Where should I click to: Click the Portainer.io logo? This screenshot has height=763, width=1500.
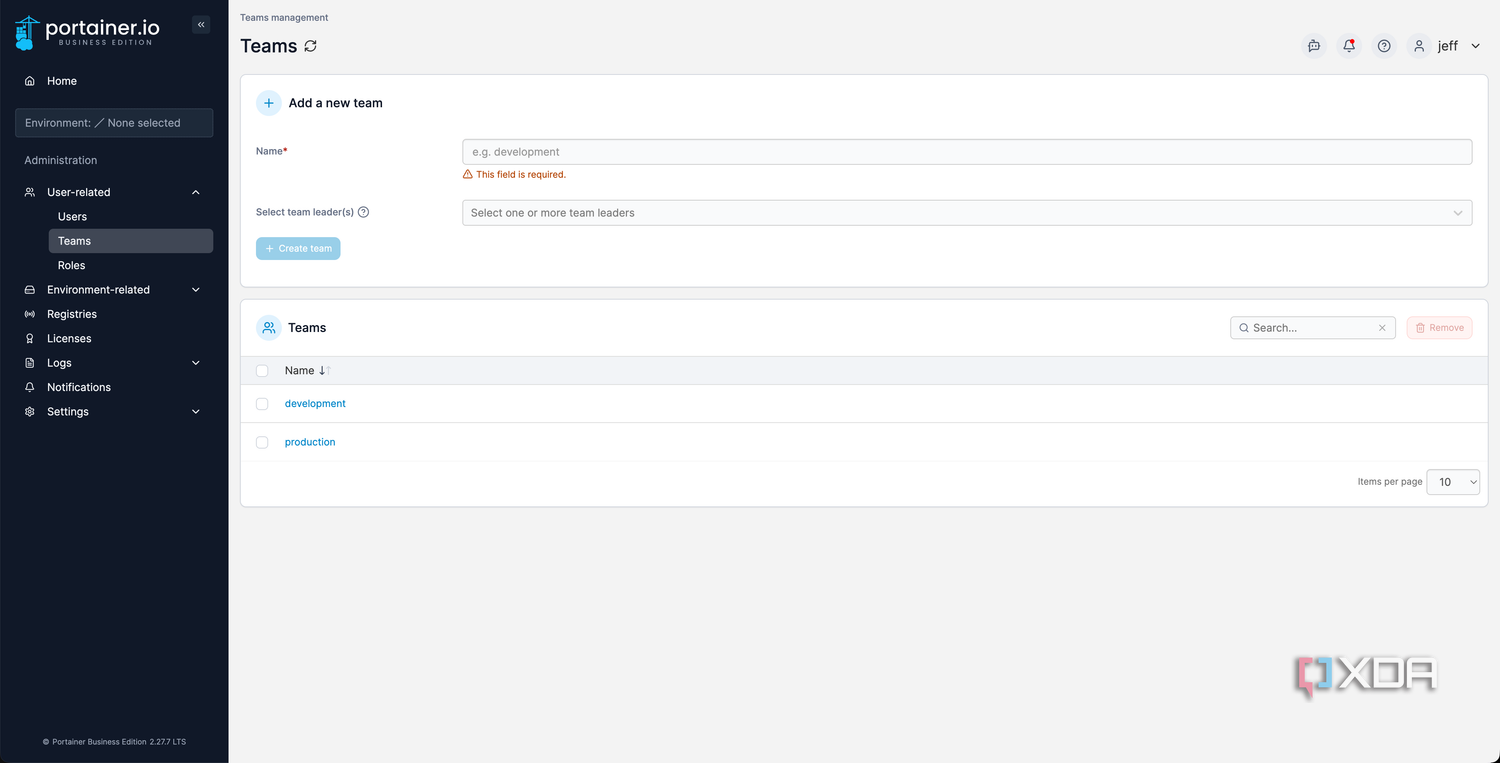coord(85,32)
